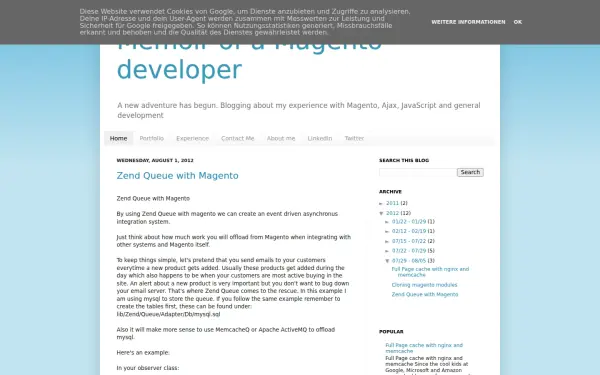Open Weitere Informationen about cookies

click(x=468, y=22)
